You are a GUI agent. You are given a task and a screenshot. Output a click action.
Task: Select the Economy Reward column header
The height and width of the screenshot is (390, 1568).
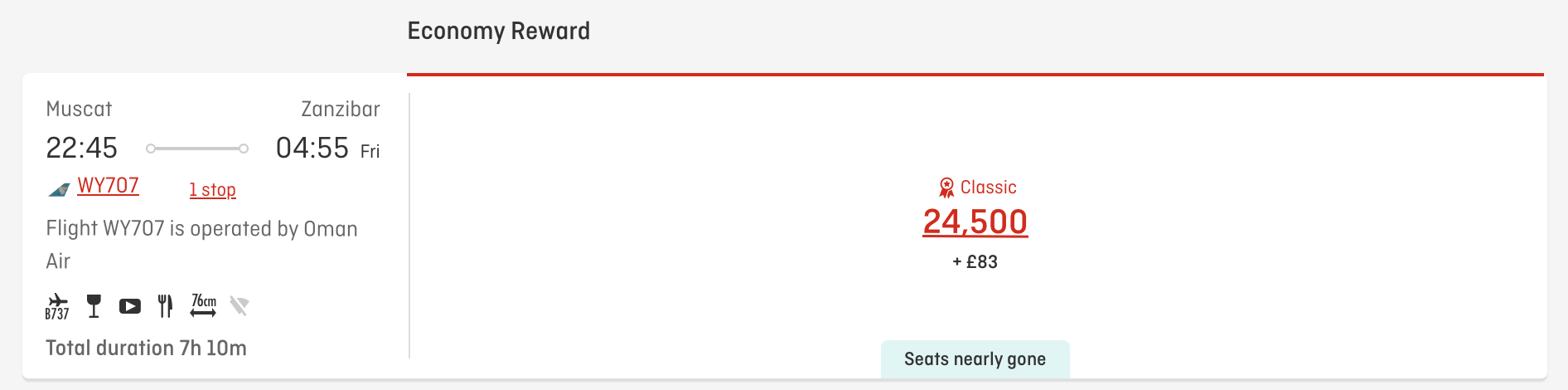[x=499, y=32]
